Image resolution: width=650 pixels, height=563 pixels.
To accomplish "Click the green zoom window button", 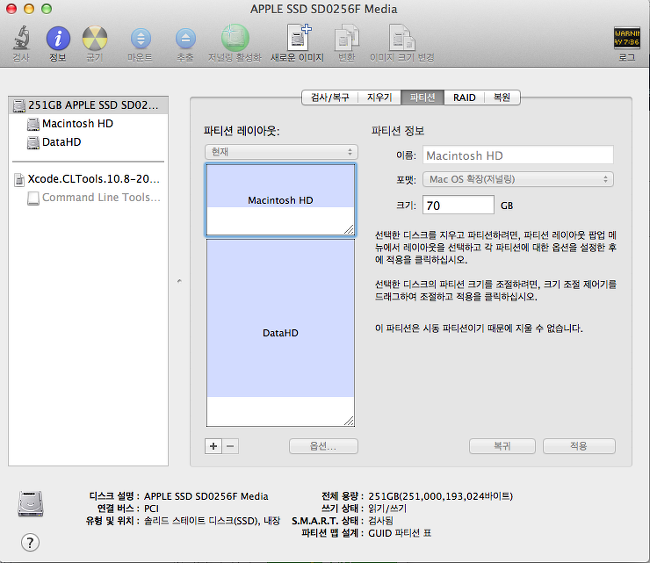I will point(47,9).
